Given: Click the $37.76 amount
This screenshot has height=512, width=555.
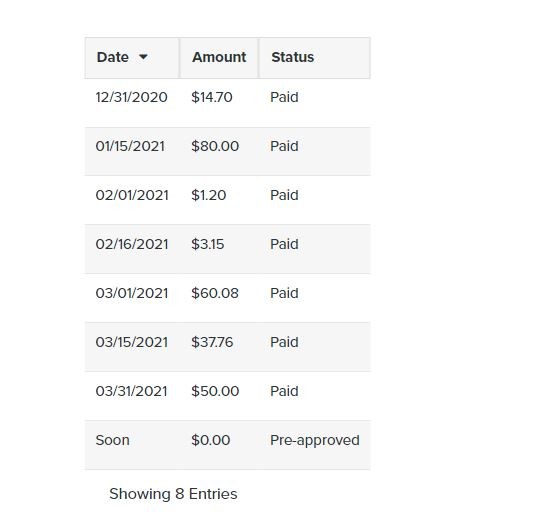Looking at the screenshot, I should tap(212, 342).
